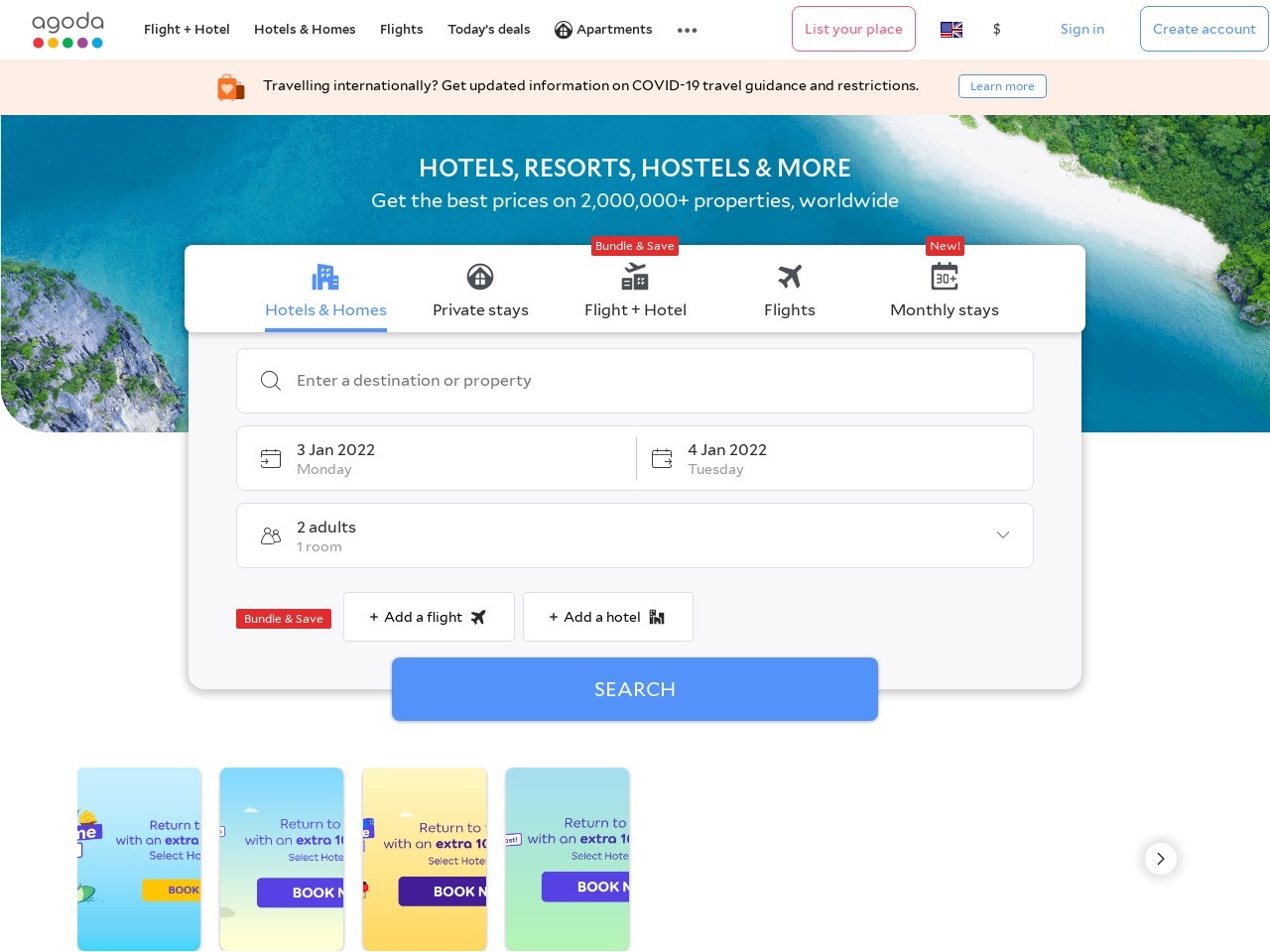The height and width of the screenshot is (952, 1270).
Task: Select the Hotels & Homes building icon
Action: (x=325, y=277)
